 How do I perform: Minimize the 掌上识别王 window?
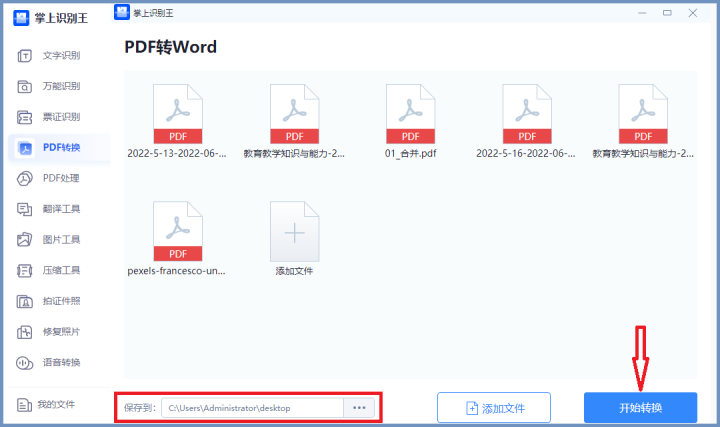[642, 13]
